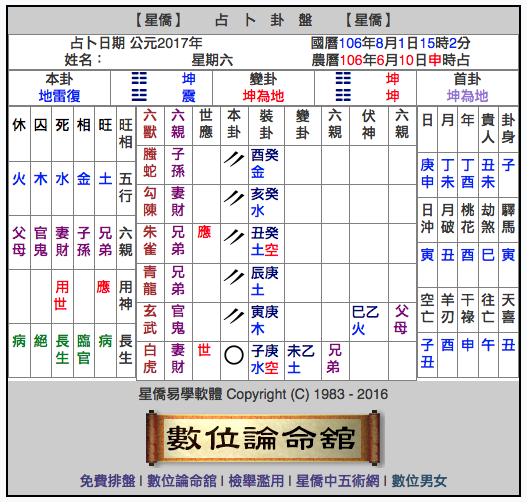Viewport: 527px width, 502px height.
Task: Click the 丁酉 year pillar value
Action: [x=468, y=174]
